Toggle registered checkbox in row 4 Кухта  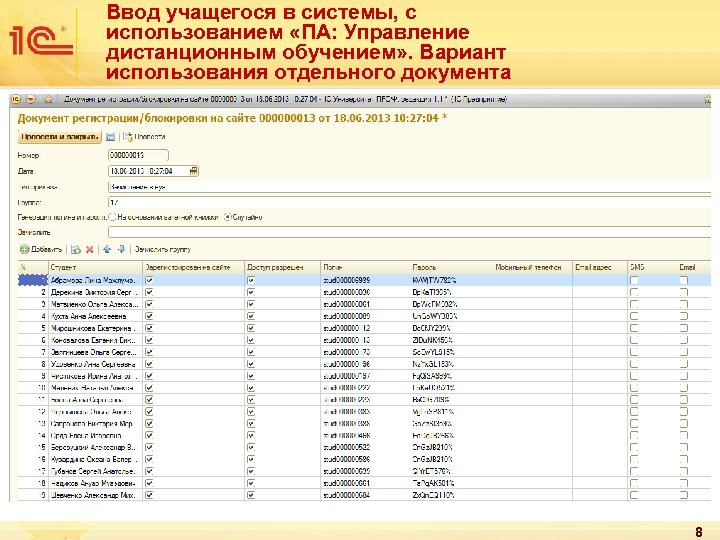(x=149, y=316)
